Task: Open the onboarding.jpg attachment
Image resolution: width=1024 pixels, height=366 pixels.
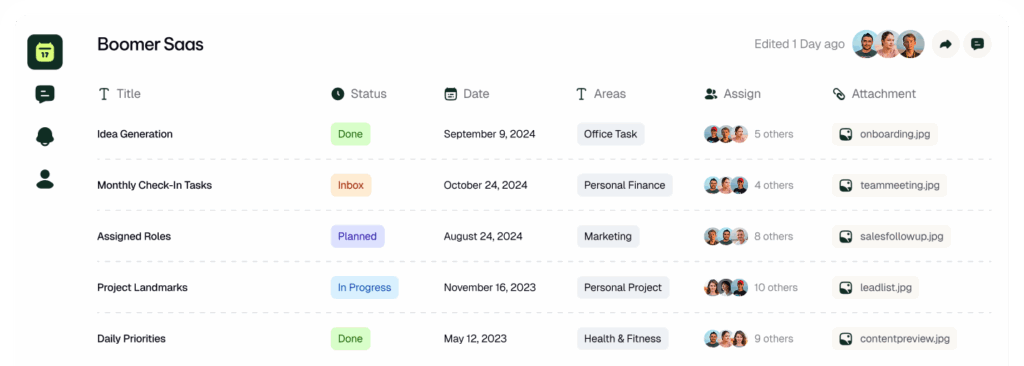Action: pos(885,134)
